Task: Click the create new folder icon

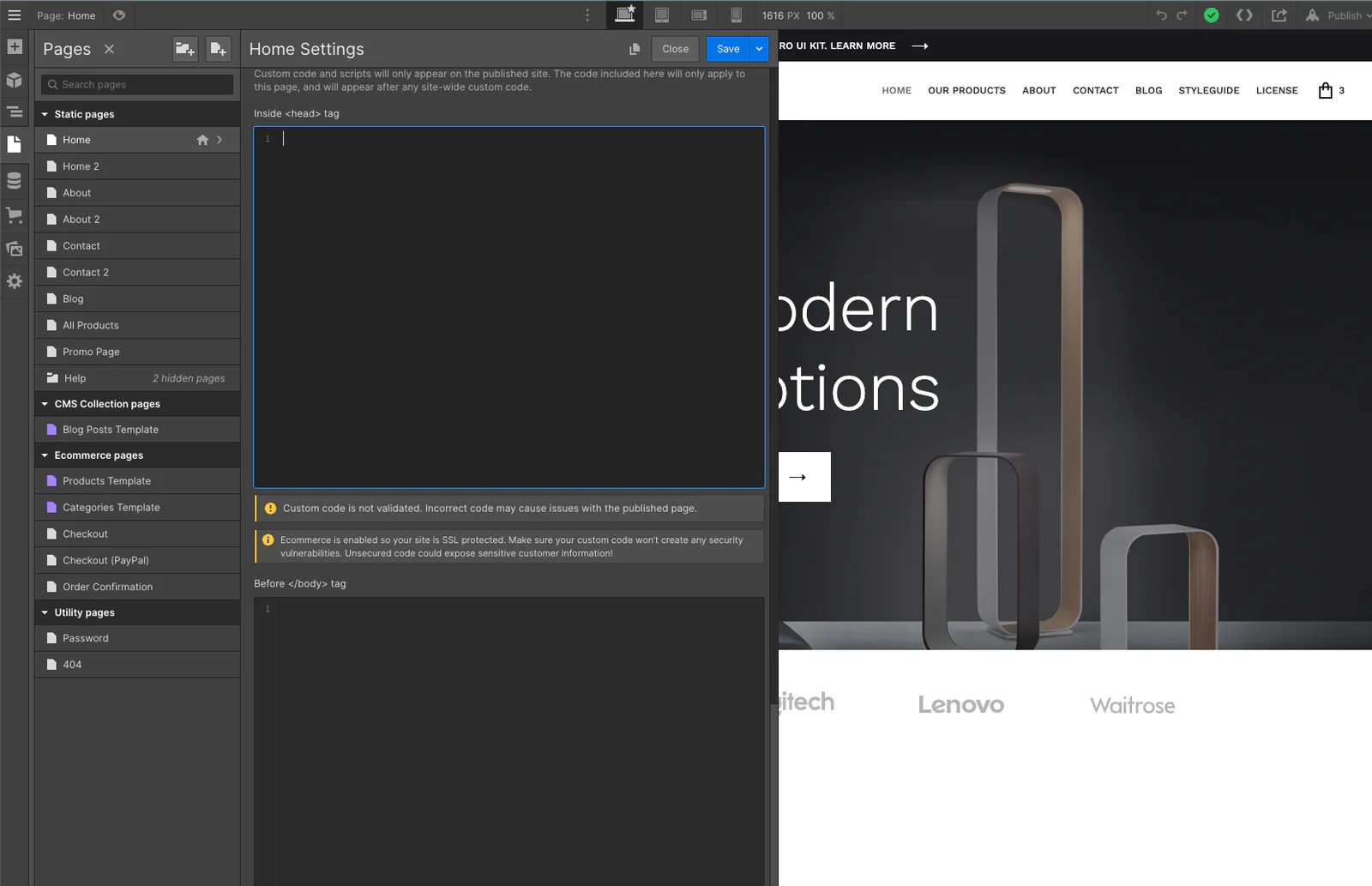Action: click(184, 49)
